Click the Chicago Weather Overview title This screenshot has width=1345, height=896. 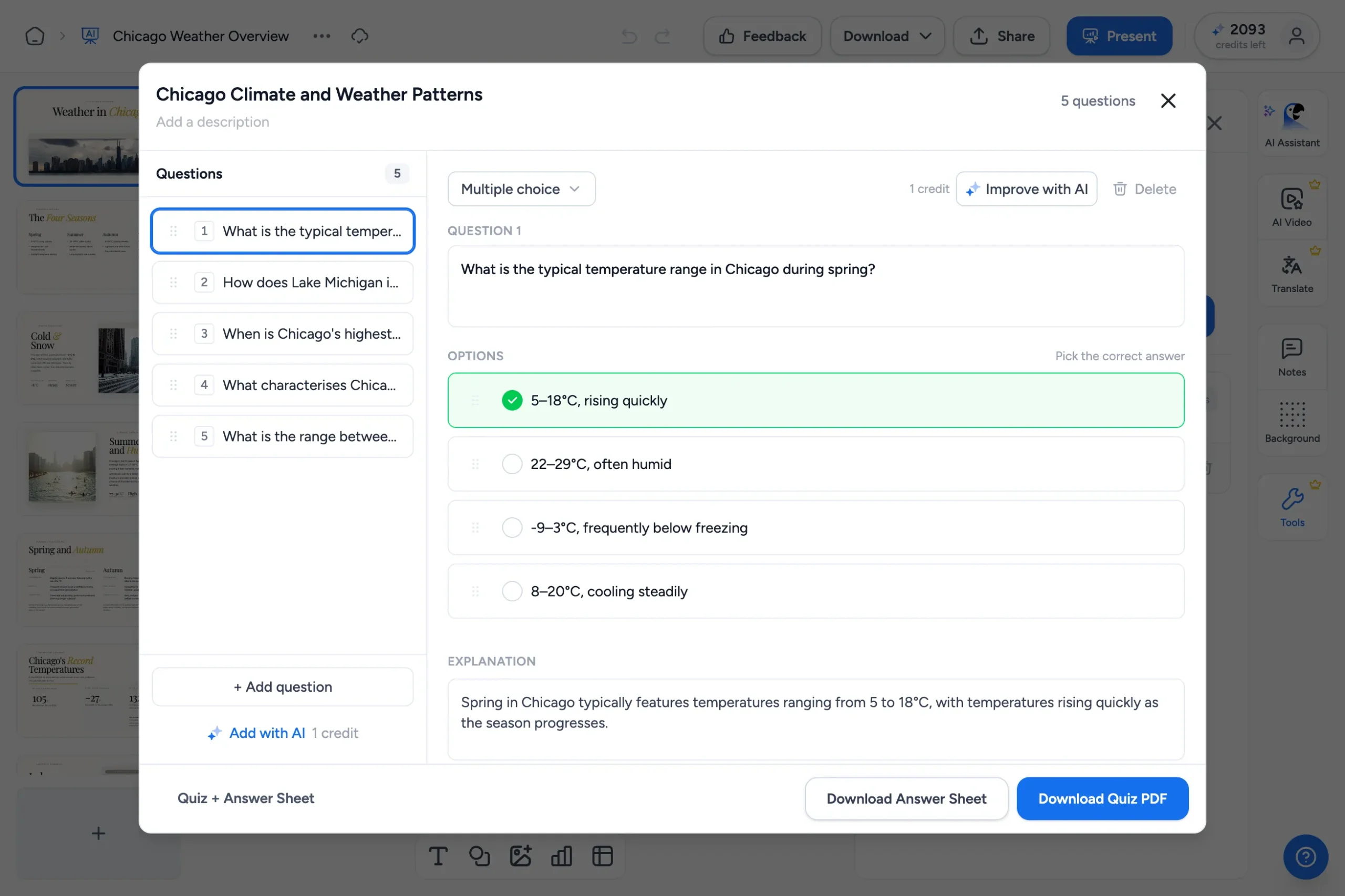coord(201,36)
